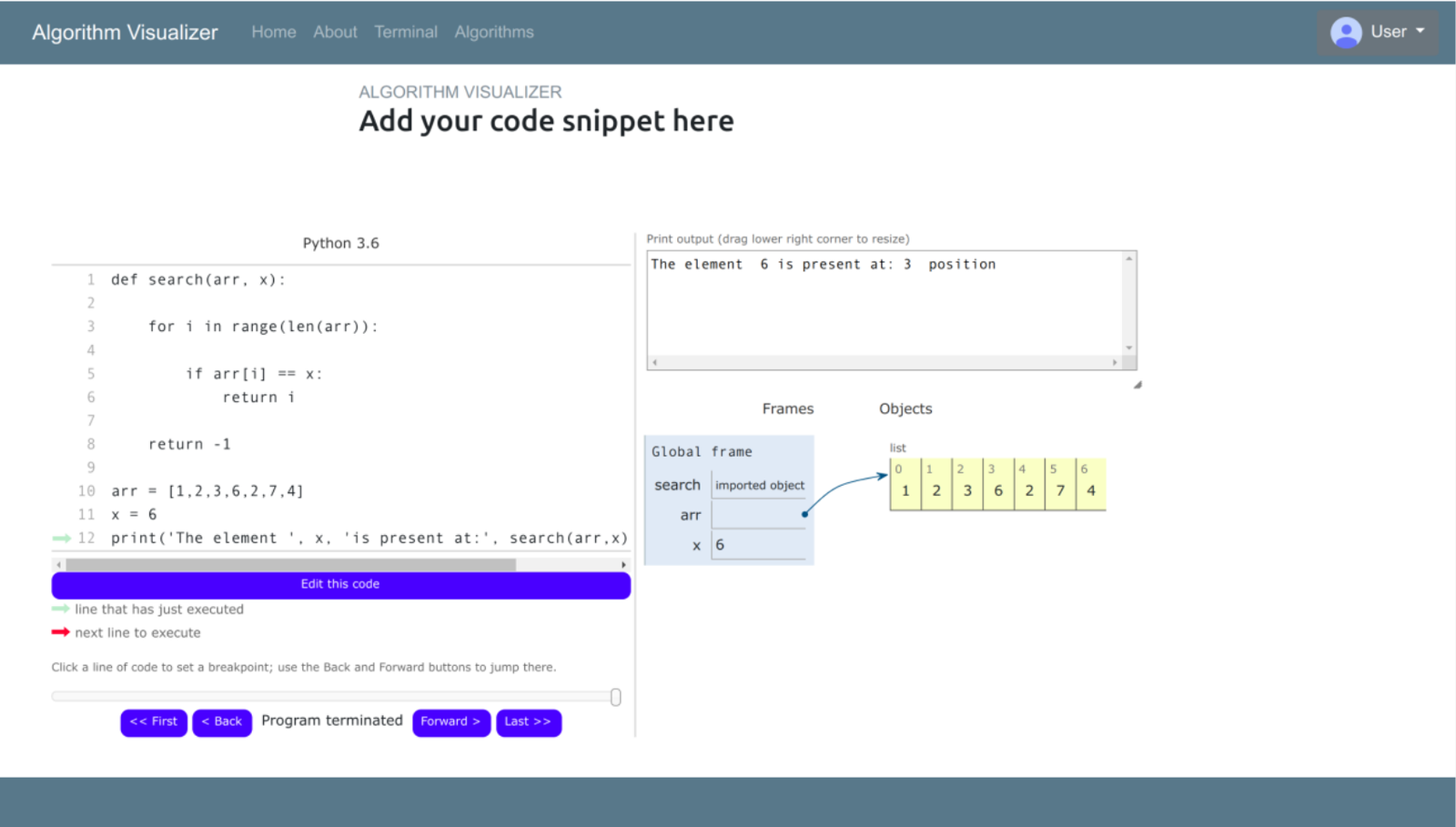Viewport: 1456px width, 827px height.
Task: Click the user avatar icon
Action: (1345, 33)
